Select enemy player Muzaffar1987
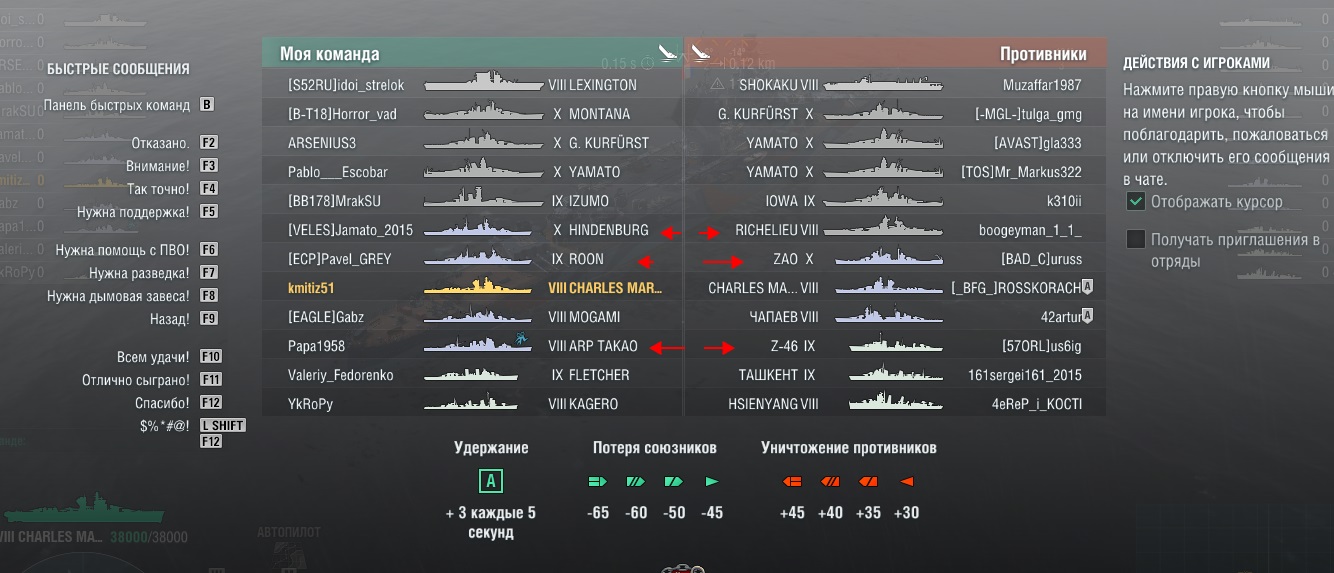Image resolution: width=1334 pixels, height=573 pixels. point(1042,85)
